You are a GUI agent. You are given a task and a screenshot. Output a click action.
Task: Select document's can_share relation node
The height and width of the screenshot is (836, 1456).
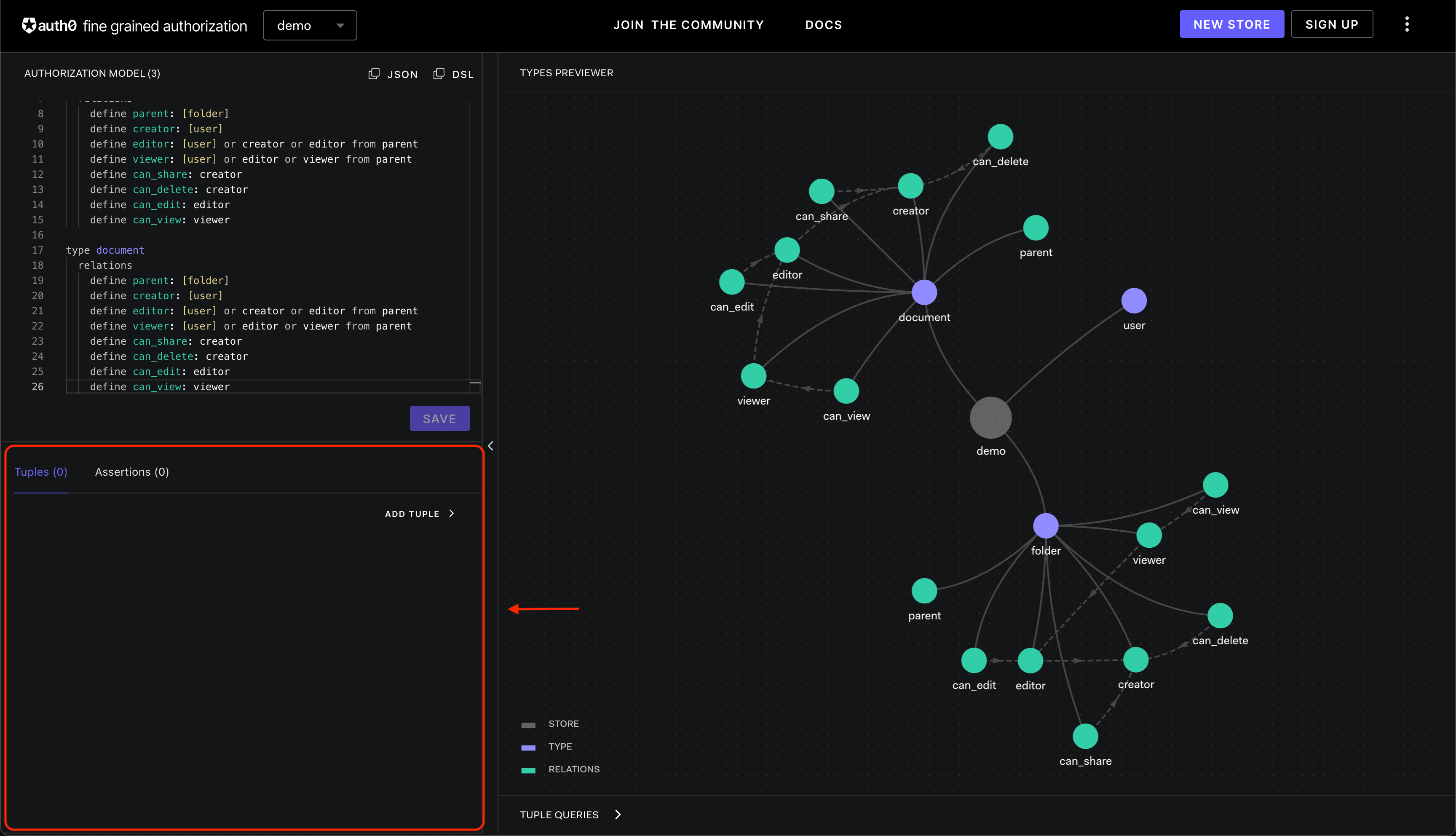pos(821,191)
